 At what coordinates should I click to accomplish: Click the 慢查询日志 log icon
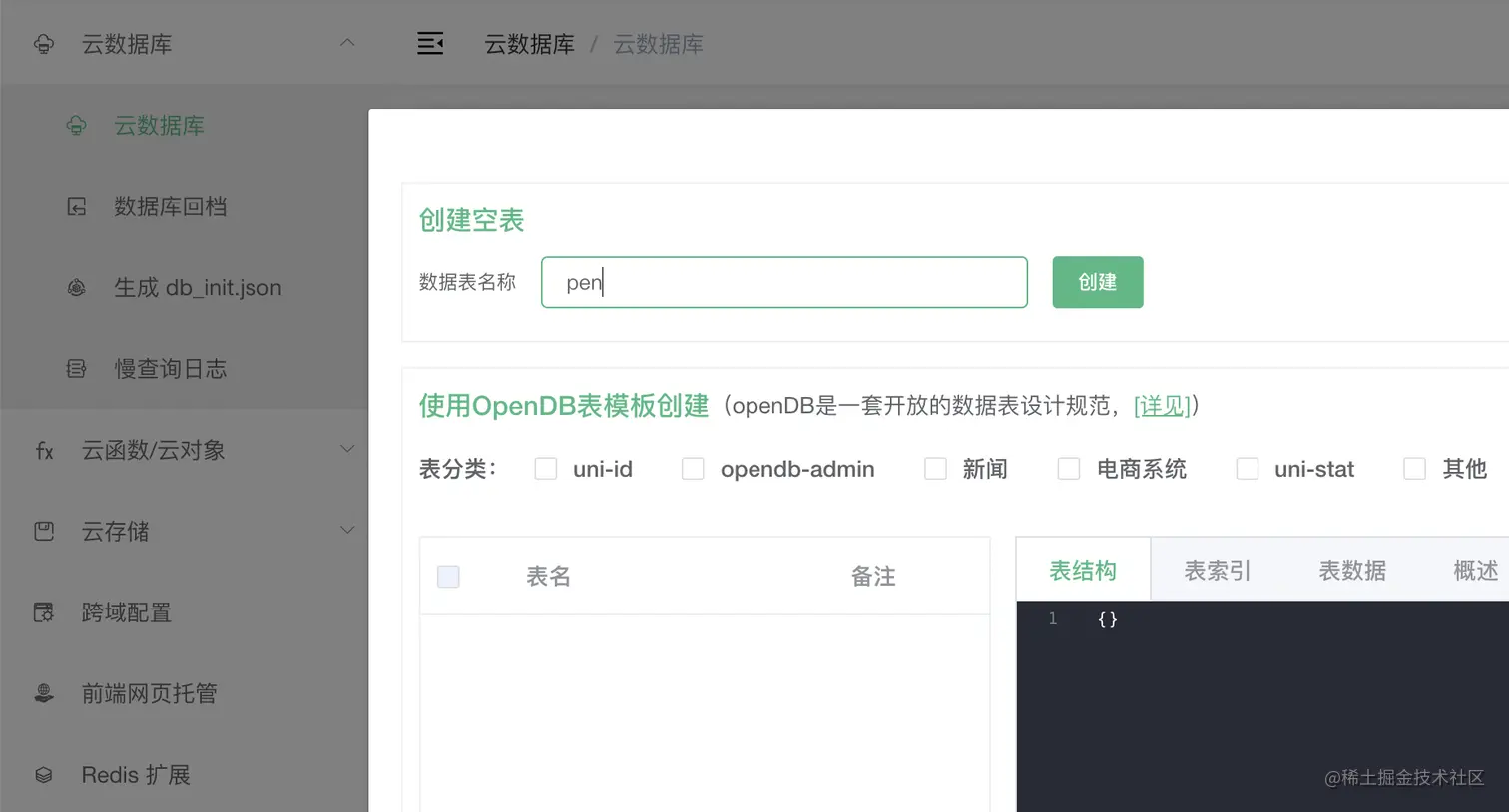(76, 369)
